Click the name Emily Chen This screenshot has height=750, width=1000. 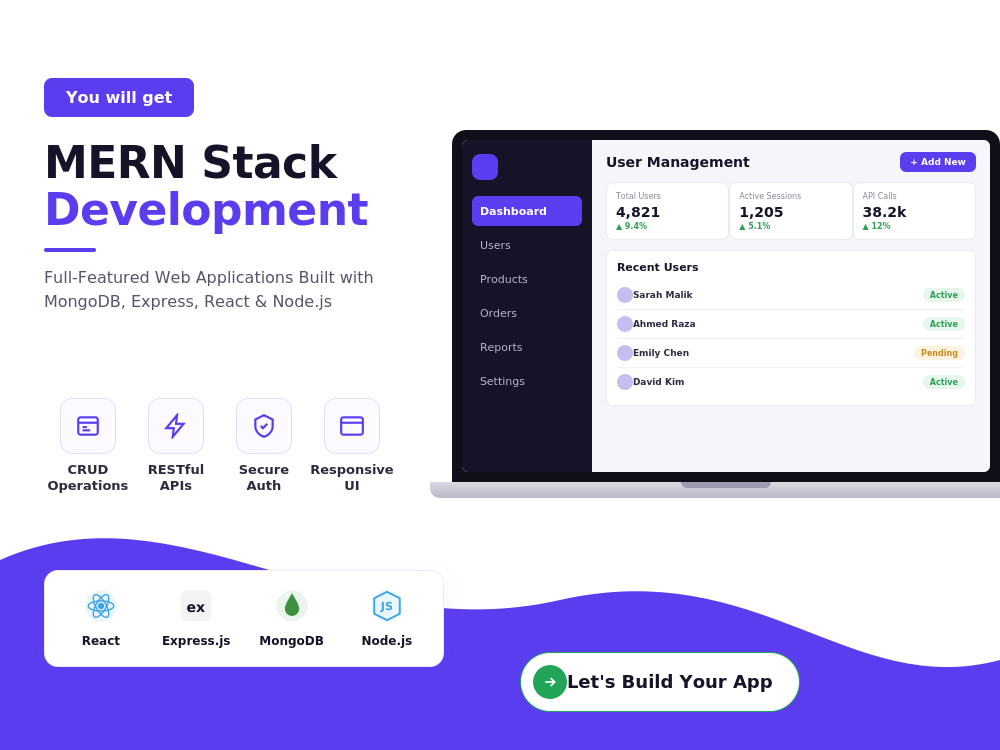tap(661, 353)
